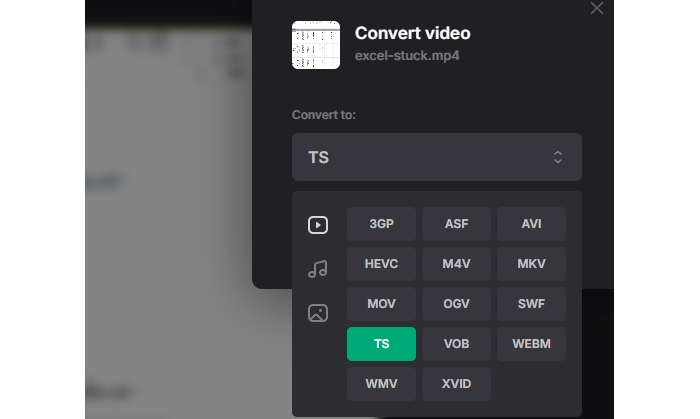Click the dropdown up-down chevron arrows
This screenshot has height=419, width=700.
pos(558,157)
